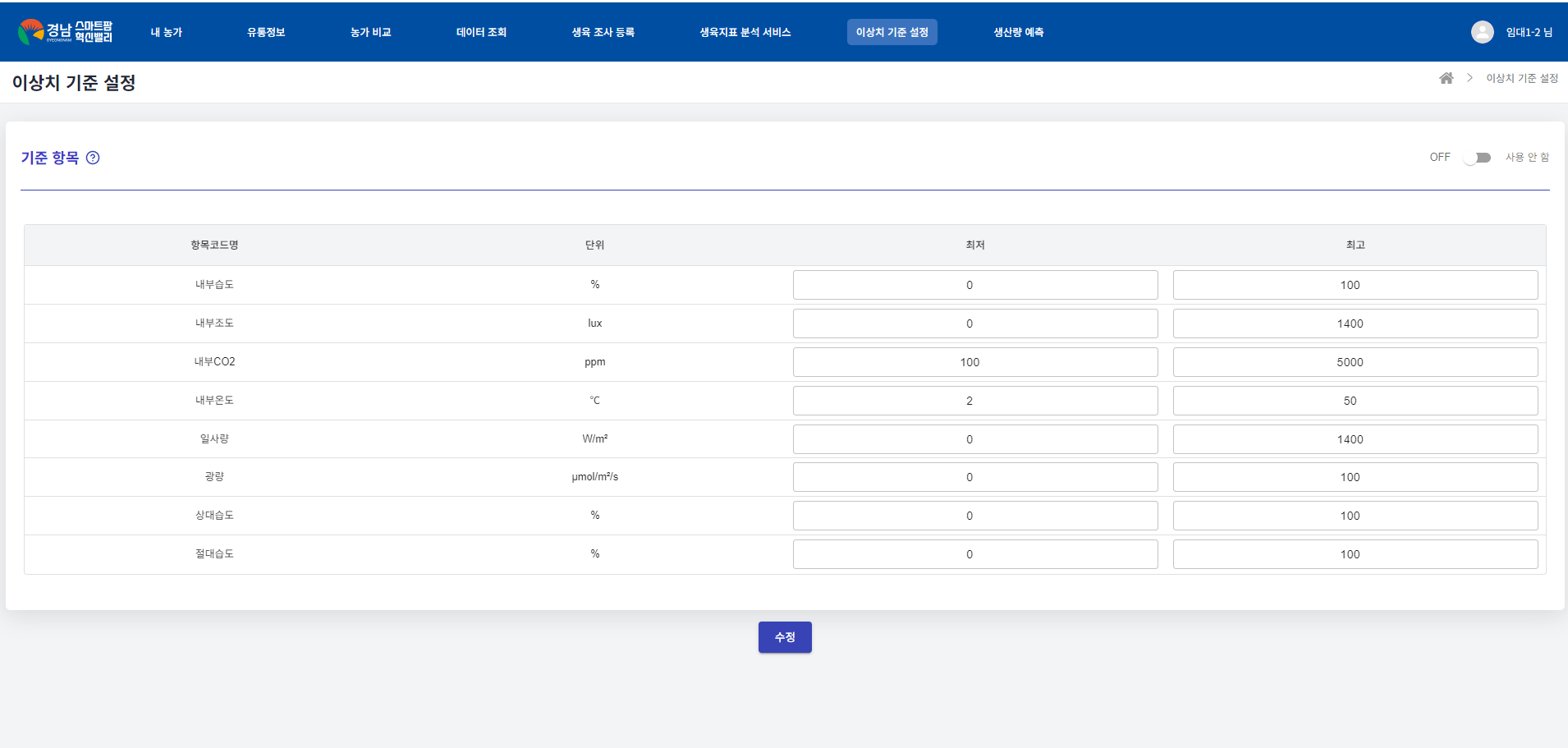Edit 광량 maximum value 100 field

coord(1355,477)
